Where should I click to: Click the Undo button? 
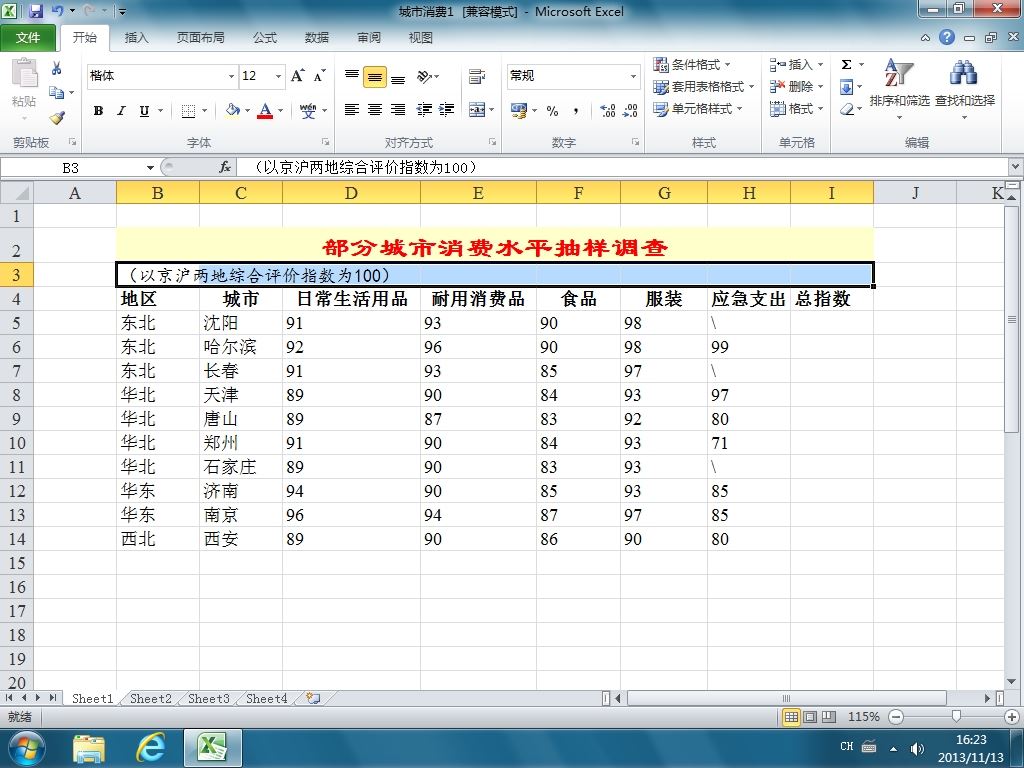57,11
